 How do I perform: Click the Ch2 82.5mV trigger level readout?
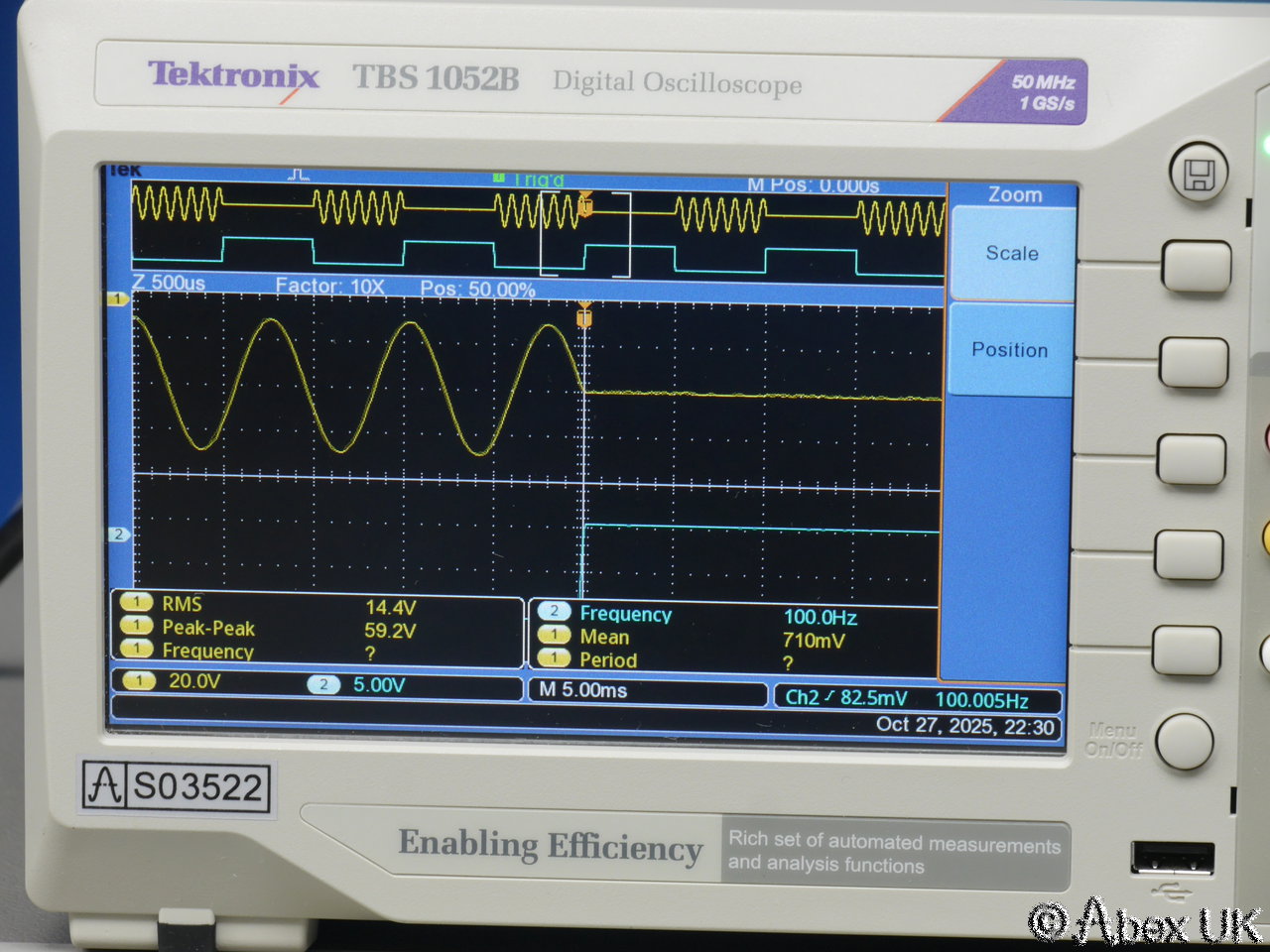(845, 697)
